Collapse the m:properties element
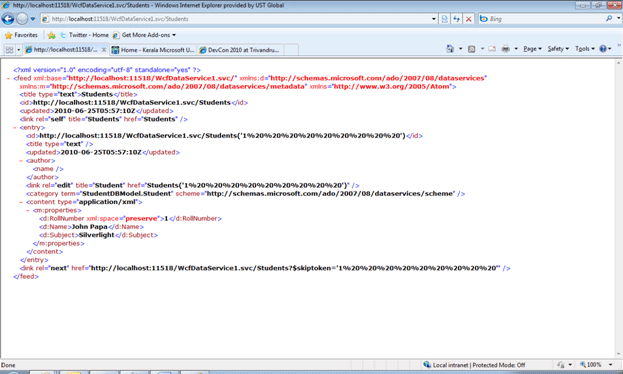Screen dimensions: 623x374 click(27, 210)
